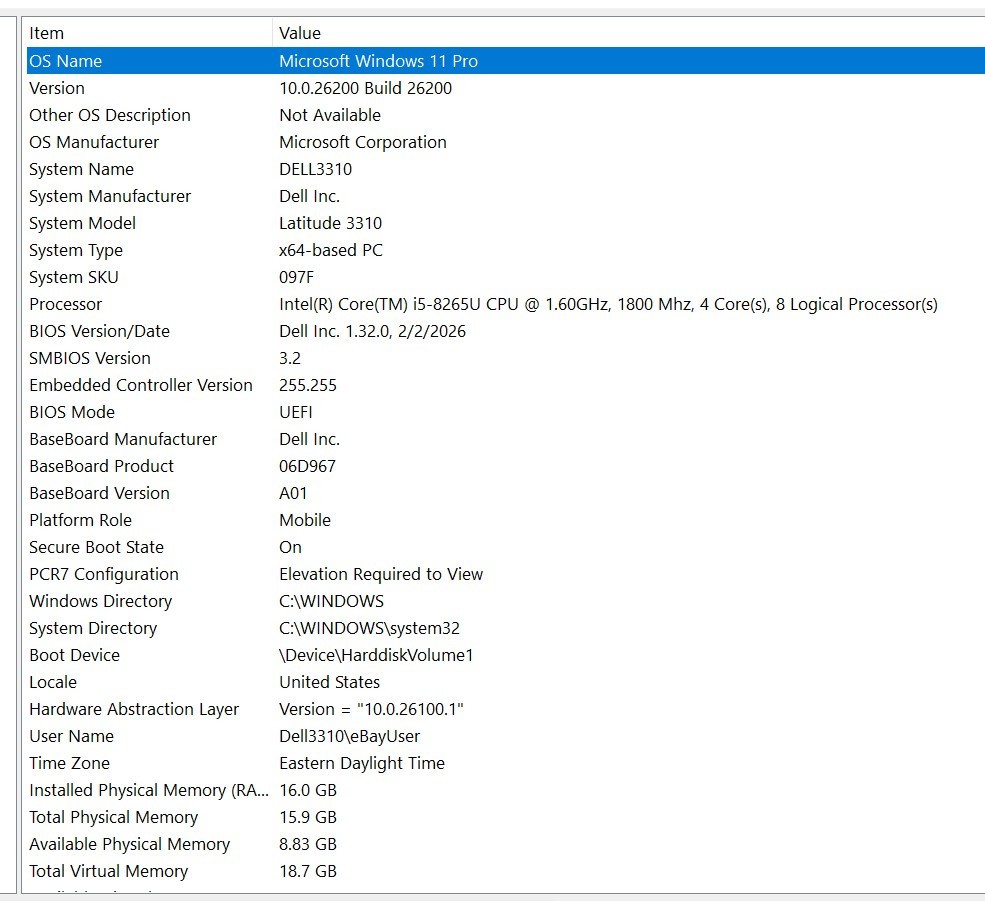
Task: Select the SMBIOS Version row
Action: [x=506, y=358]
